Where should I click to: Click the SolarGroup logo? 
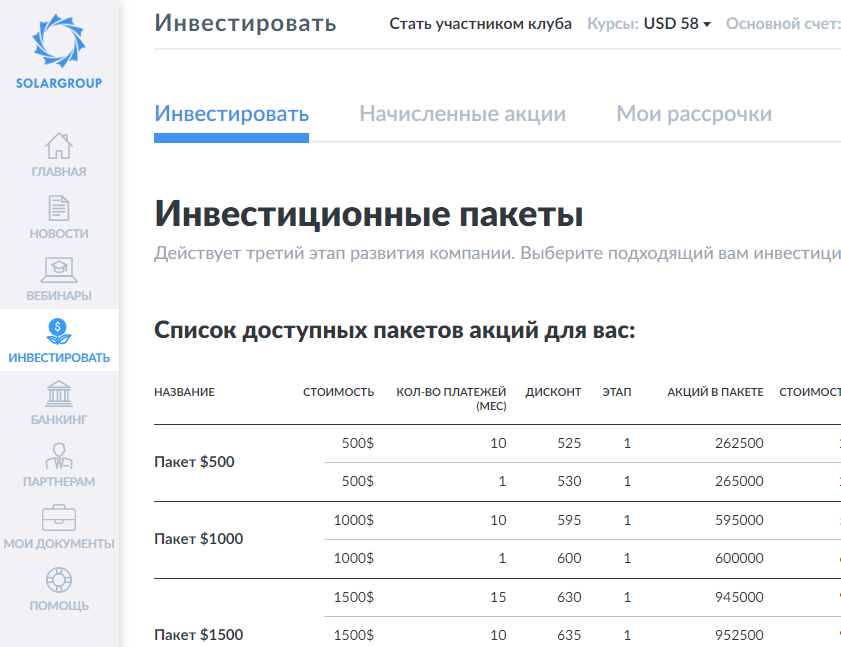point(59,50)
